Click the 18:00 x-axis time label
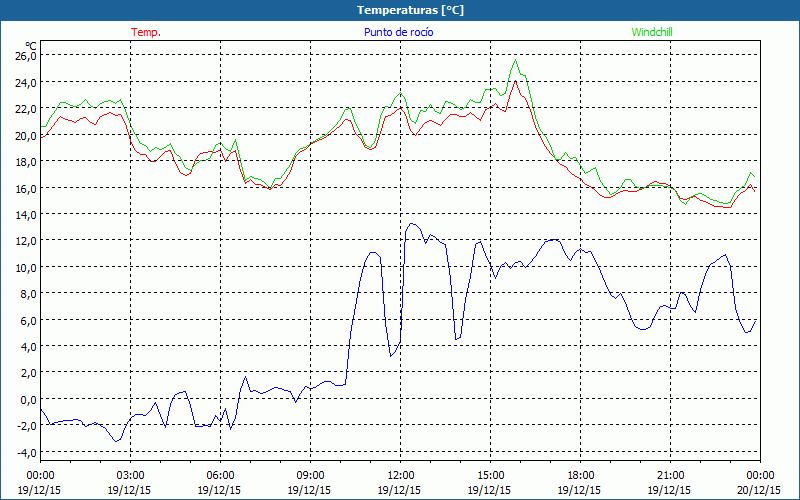This screenshot has width=800, height=500. pos(580,476)
